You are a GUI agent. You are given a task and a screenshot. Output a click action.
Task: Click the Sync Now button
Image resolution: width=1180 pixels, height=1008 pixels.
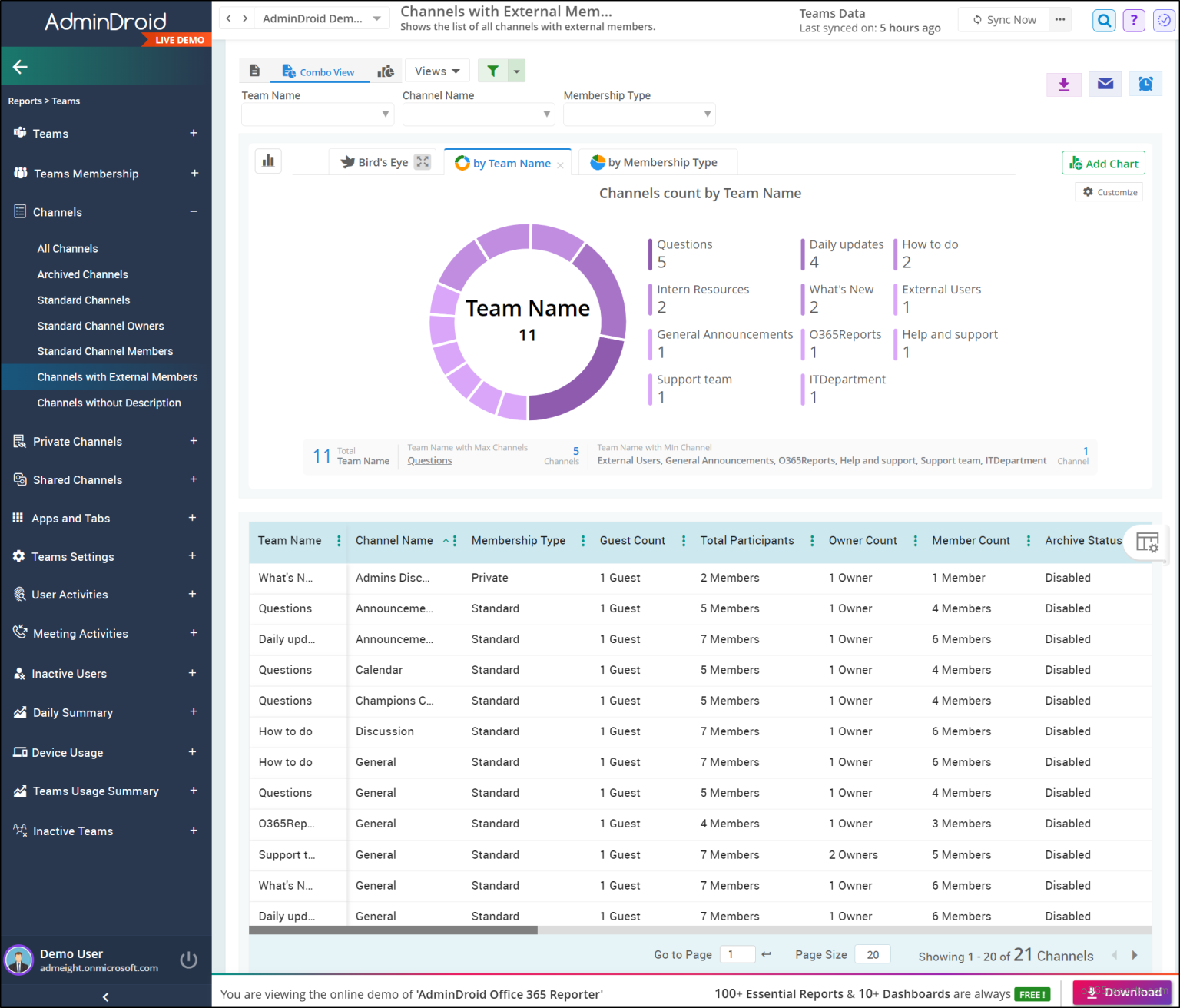tap(1004, 20)
